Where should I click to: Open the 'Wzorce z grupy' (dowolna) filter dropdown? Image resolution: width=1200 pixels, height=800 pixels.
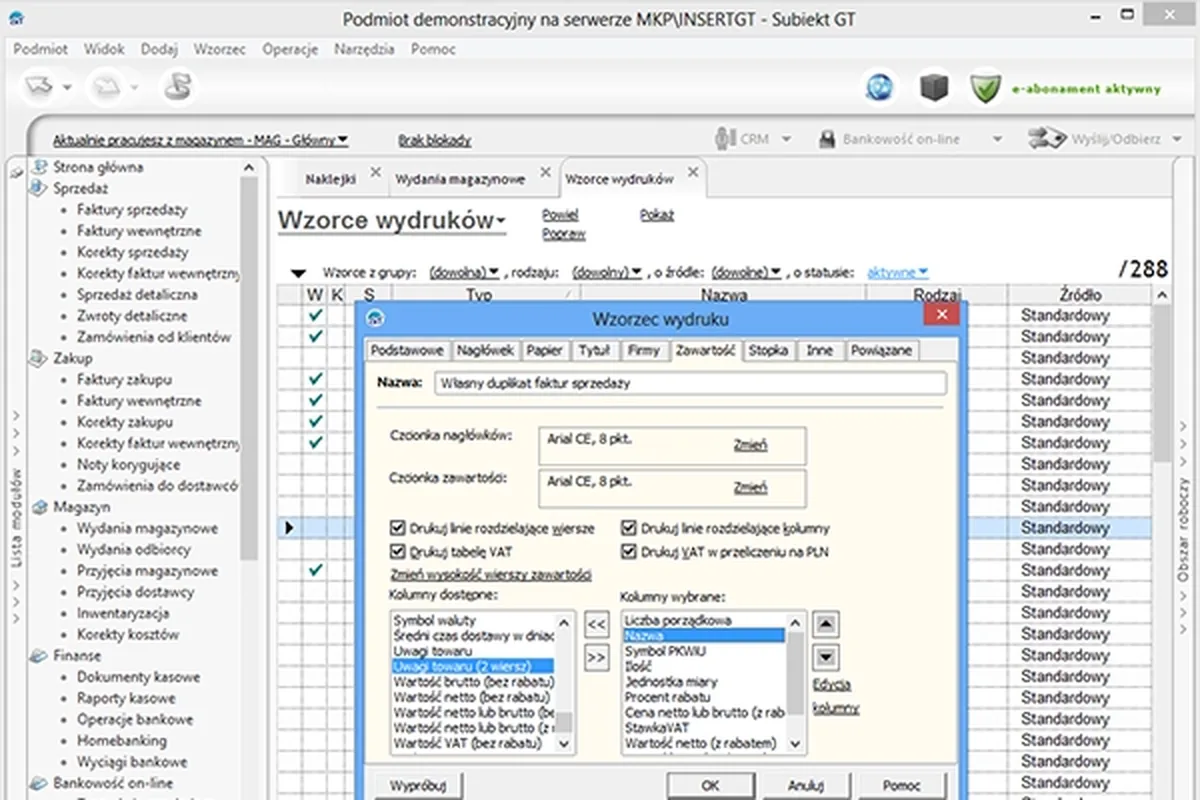pos(464,272)
